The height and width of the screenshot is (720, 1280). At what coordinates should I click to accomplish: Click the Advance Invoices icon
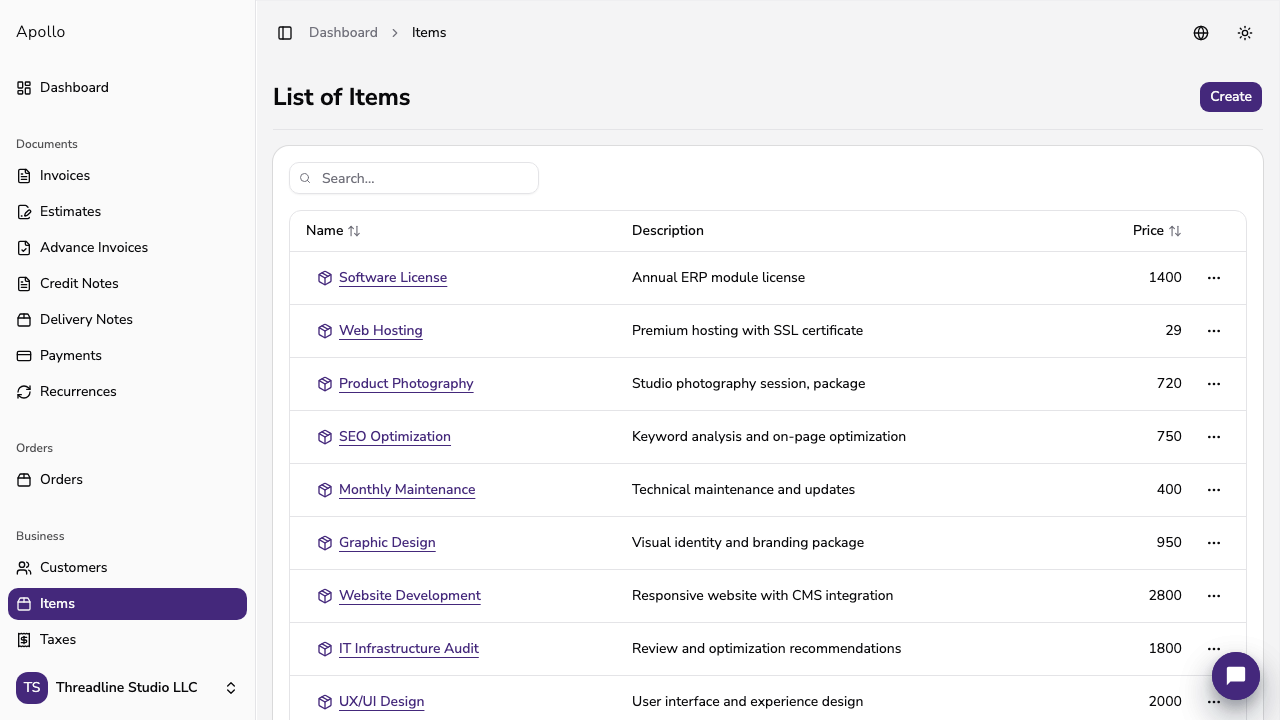point(24,248)
